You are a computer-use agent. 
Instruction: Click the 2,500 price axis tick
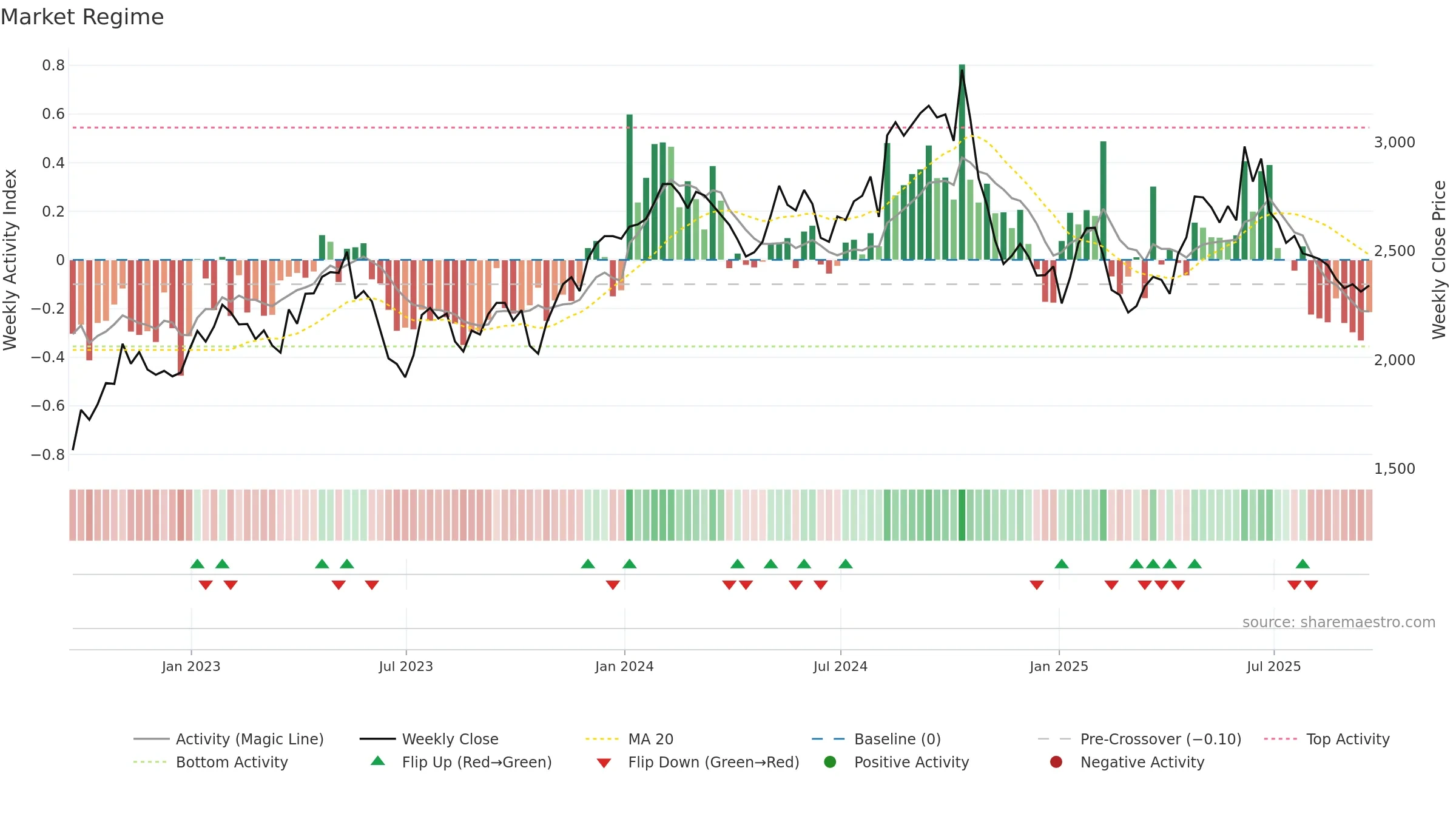click(1395, 251)
